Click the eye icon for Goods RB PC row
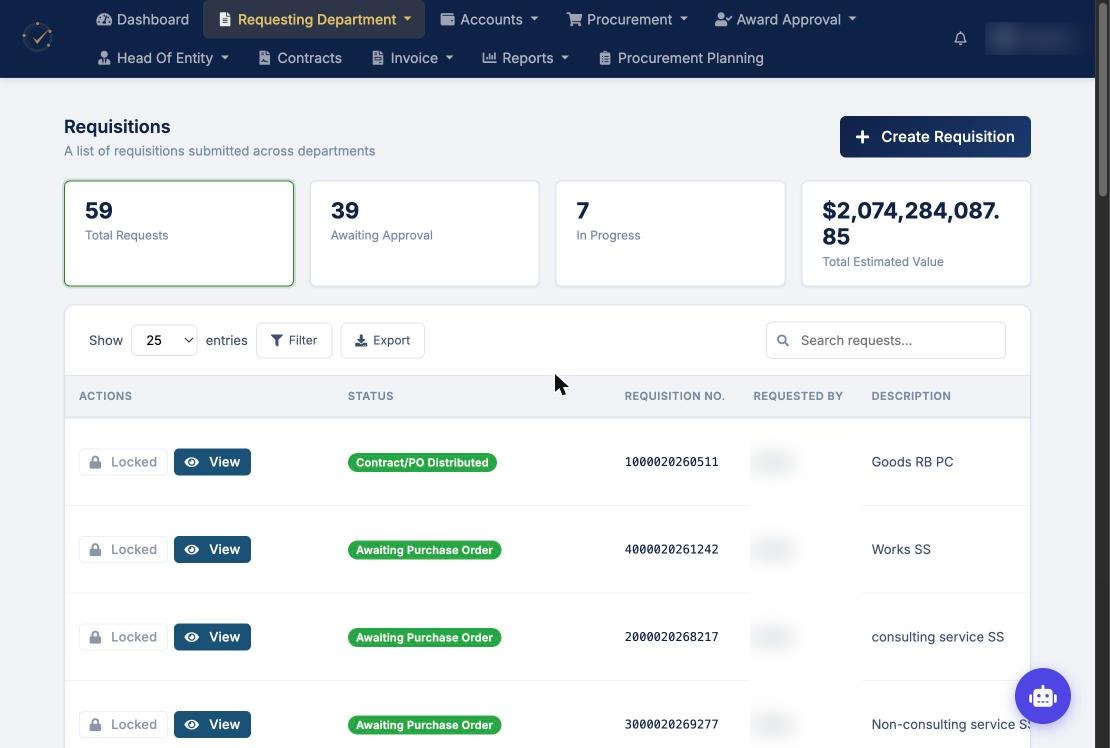 (x=192, y=462)
